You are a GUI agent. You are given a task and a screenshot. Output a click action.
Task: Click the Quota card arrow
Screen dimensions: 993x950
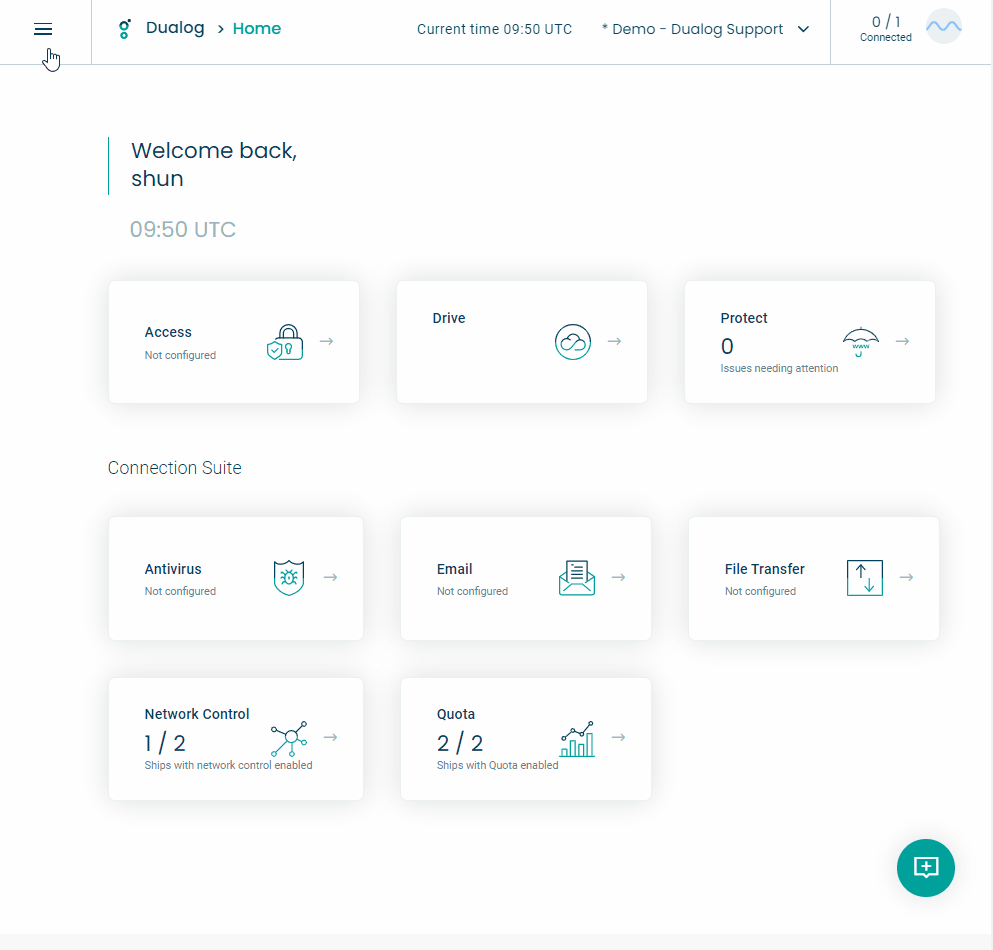(618, 737)
